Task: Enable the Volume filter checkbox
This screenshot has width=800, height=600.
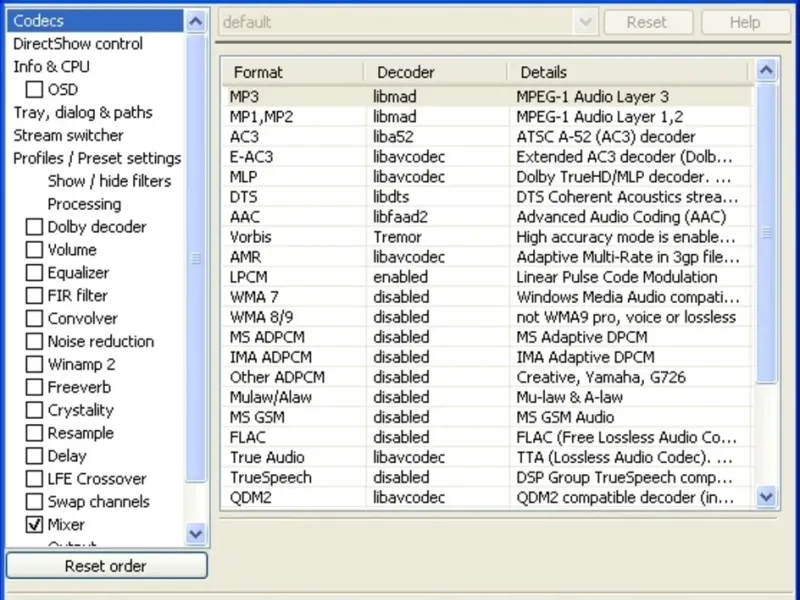Action: (34, 249)
